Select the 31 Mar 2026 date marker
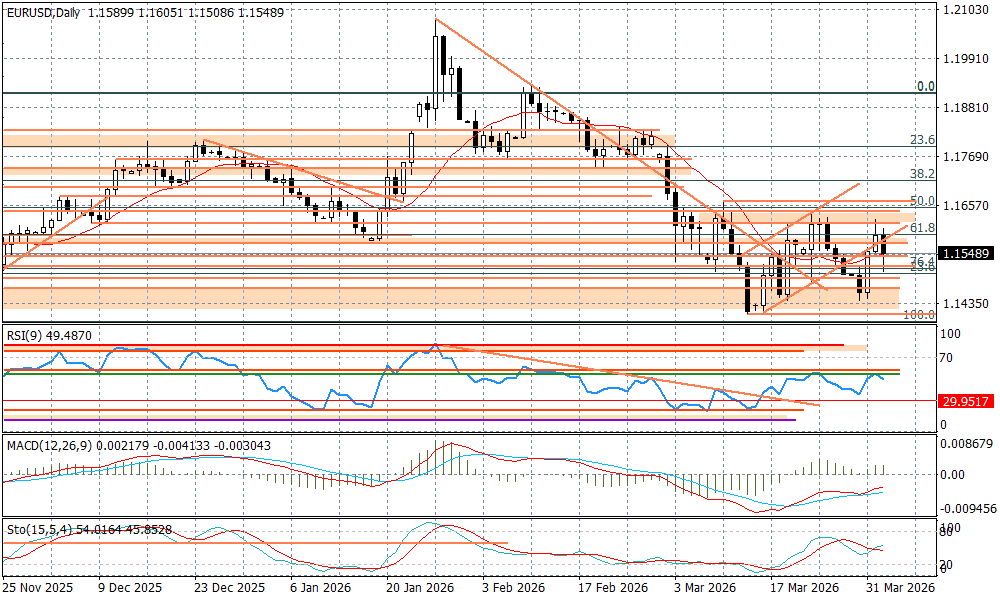The width and height of the screenshot is (1000, 600). pos(900,588)
